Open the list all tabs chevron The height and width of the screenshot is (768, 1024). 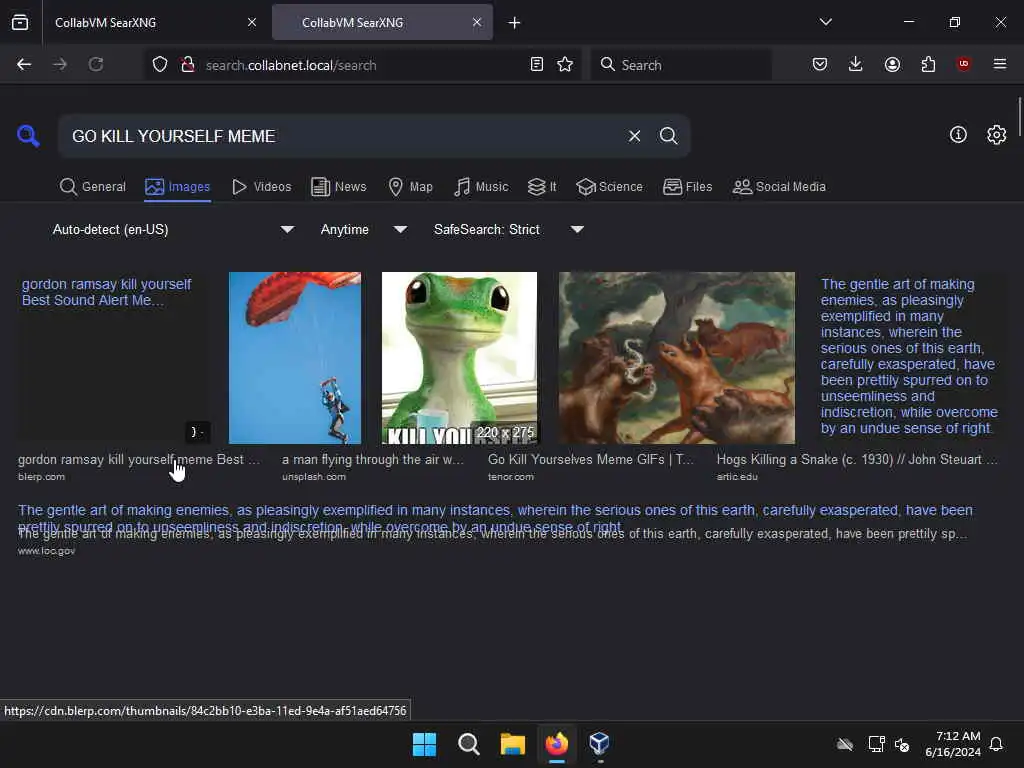point(825,22)
